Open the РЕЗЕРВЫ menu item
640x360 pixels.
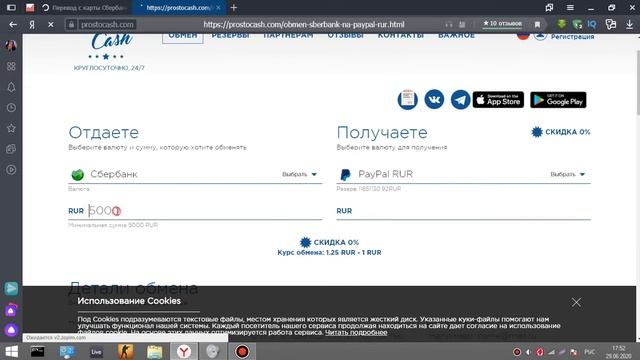[230, 36]
